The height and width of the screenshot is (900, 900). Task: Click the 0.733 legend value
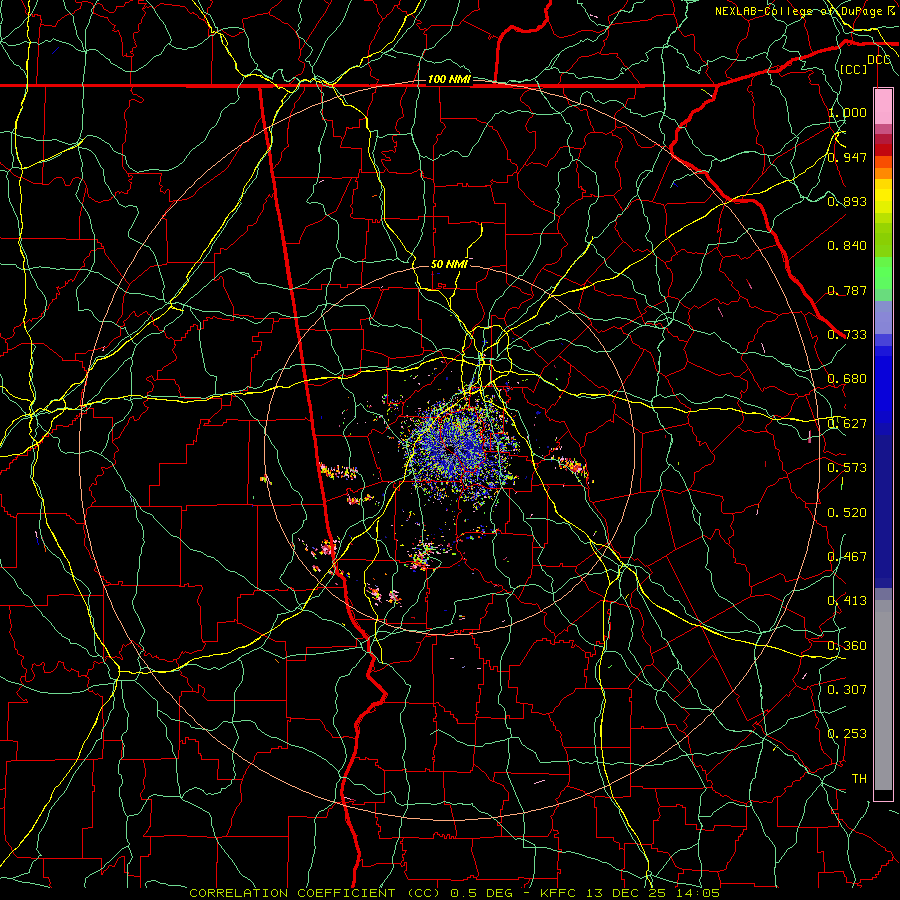[x=847, y=335]
